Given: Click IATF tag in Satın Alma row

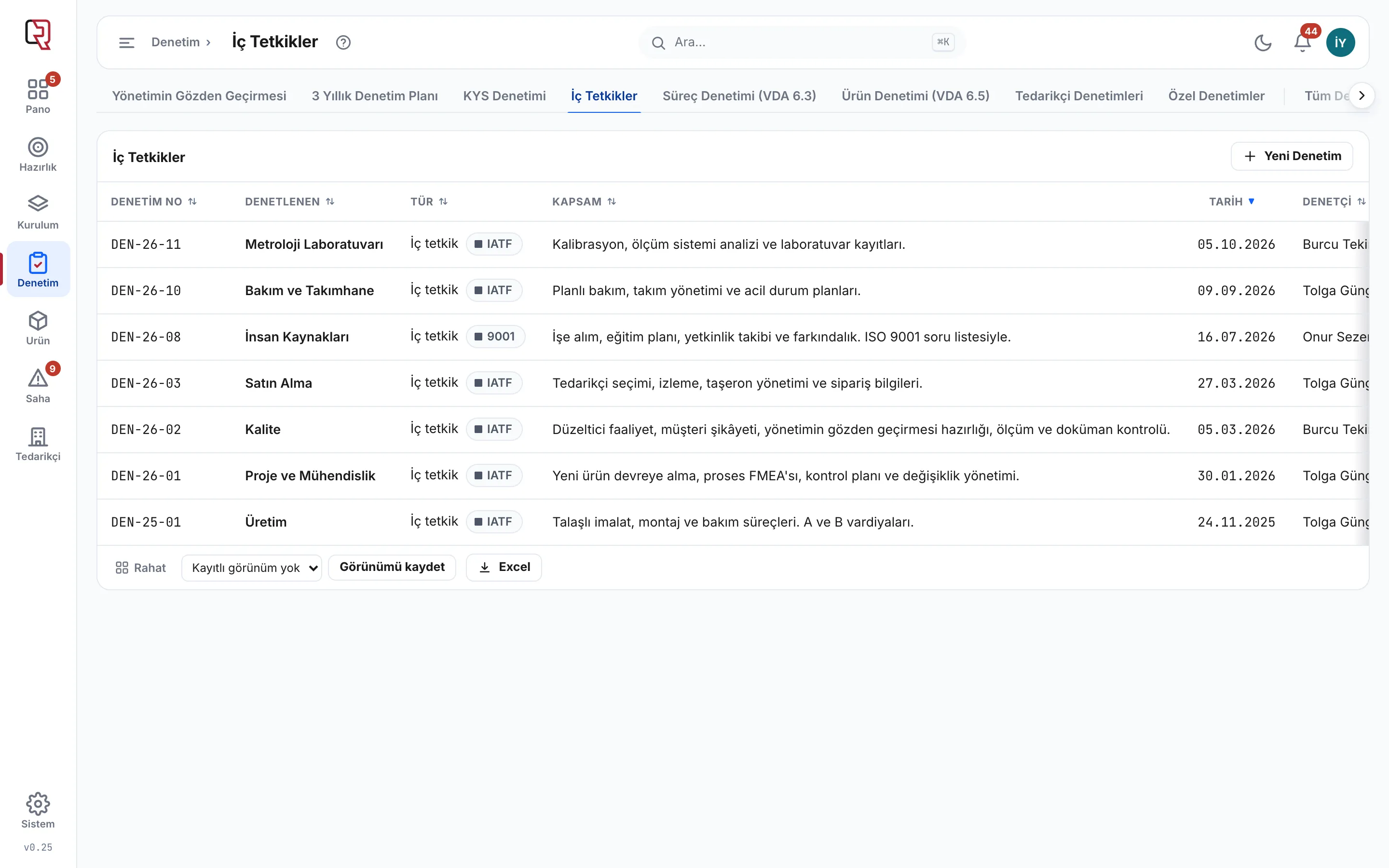Looking at the screenshot, I should coord(494,383).
